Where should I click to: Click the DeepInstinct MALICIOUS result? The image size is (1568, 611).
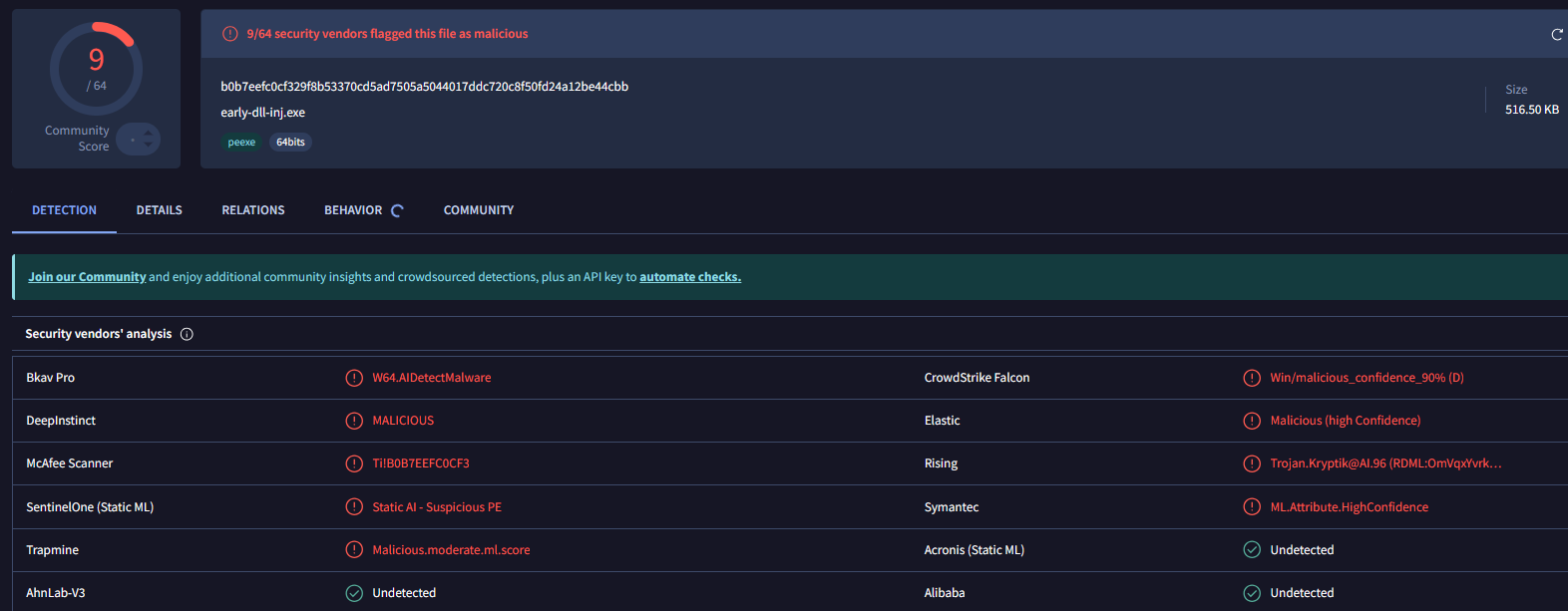pyautogui.click(x=403, y=421)
